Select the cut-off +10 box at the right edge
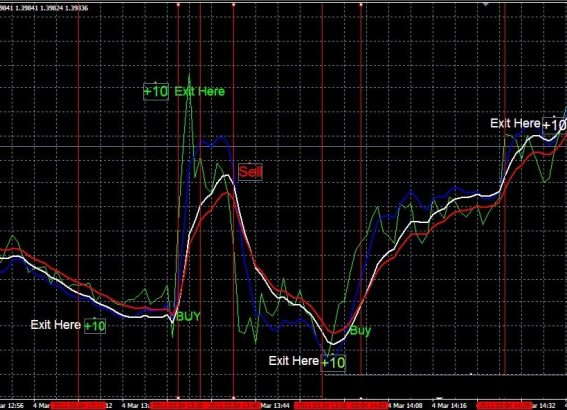Screen dimensions: 567x410 (x=554, y=125)
